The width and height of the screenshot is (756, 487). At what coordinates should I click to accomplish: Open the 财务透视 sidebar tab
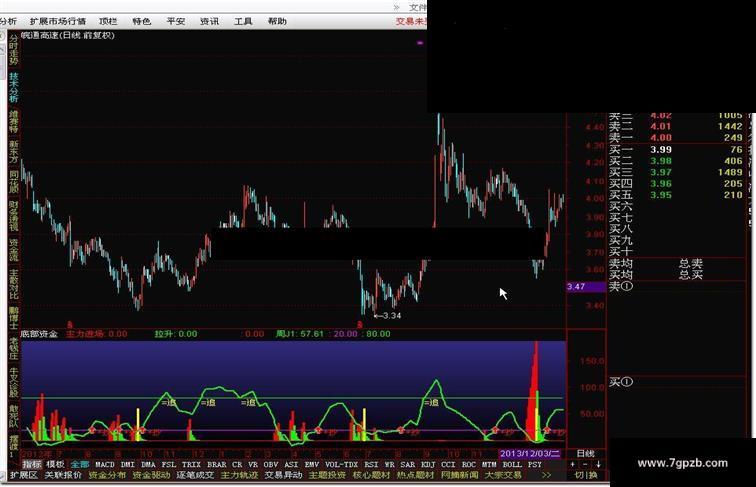tap(14, 216)
